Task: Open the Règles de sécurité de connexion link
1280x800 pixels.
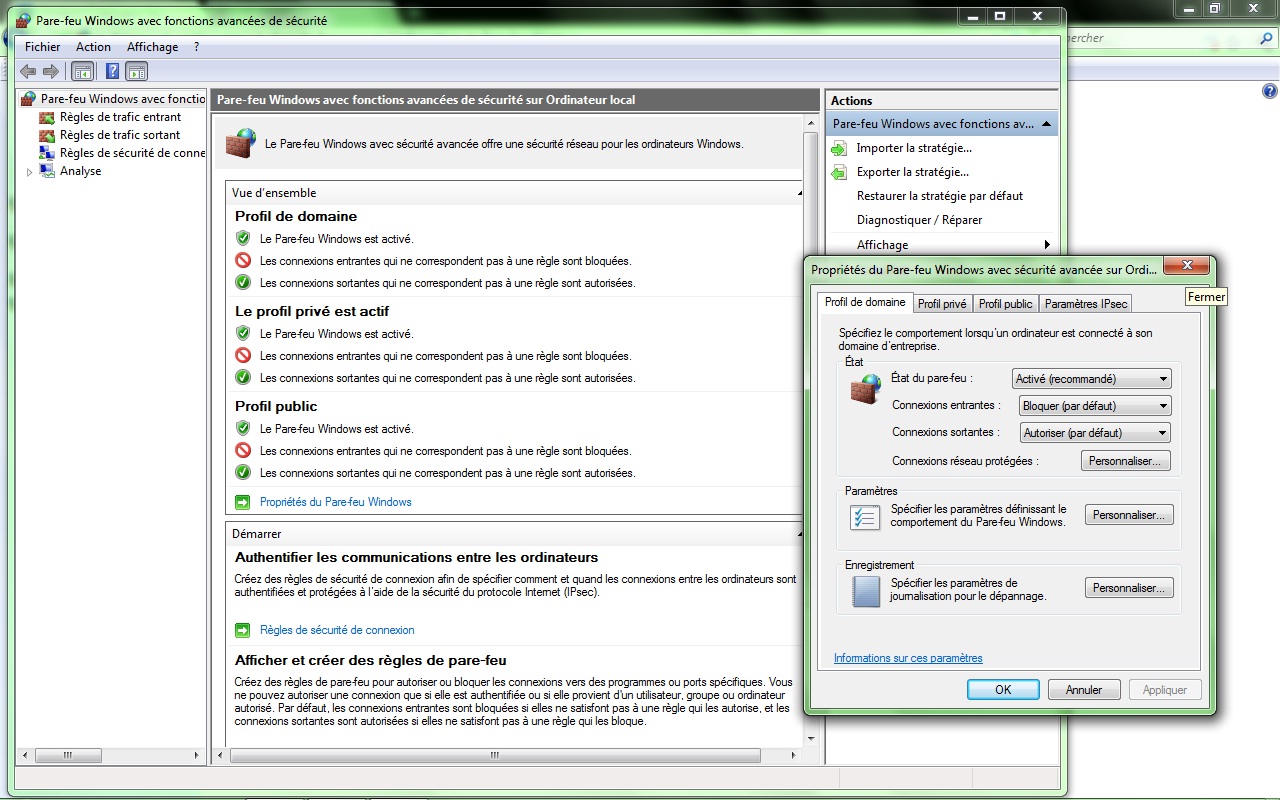Action: coord(337,630)
